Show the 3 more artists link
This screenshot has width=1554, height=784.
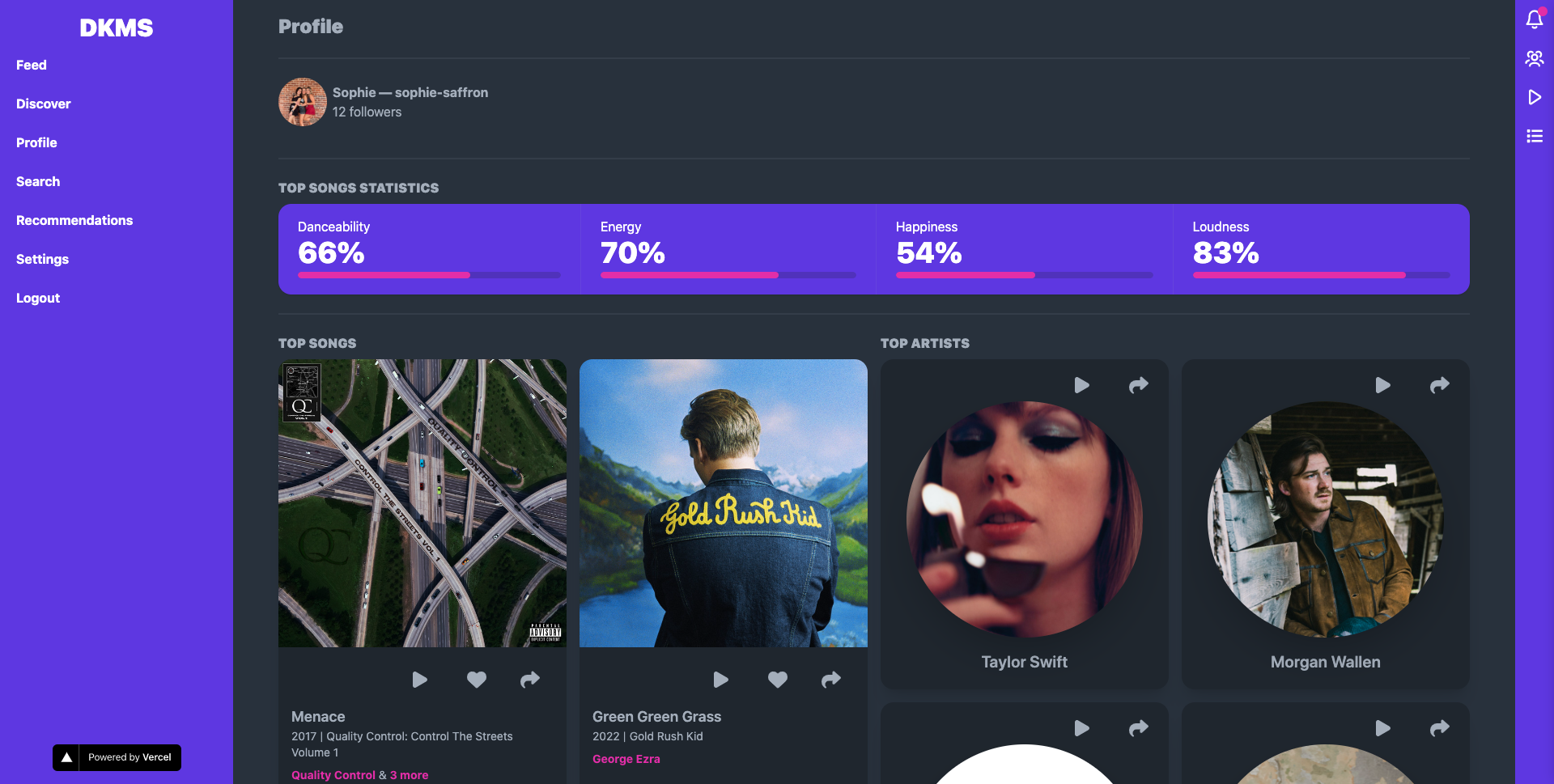click(x=410, y=775)
